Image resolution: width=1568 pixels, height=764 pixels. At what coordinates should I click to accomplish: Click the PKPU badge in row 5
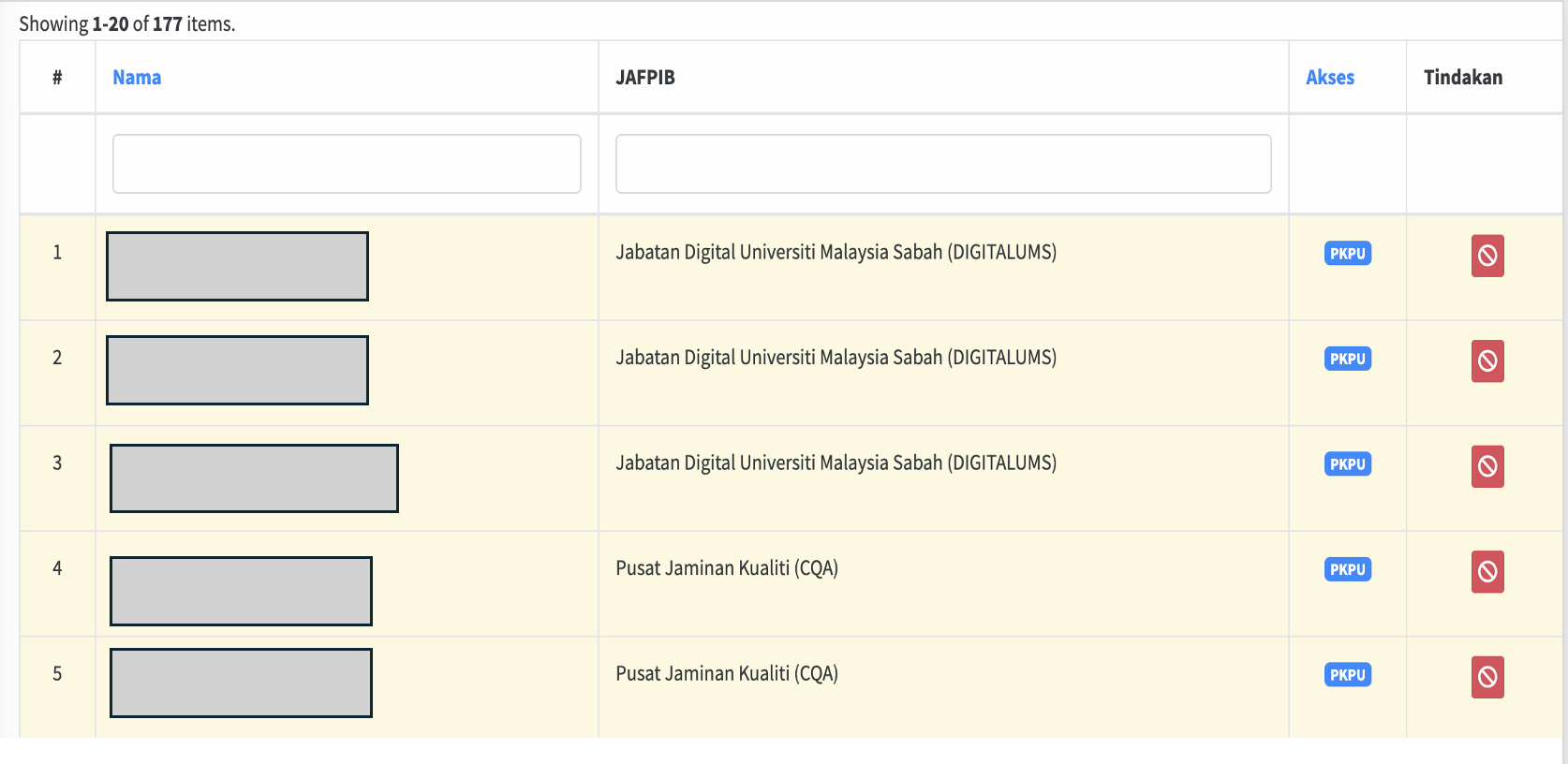point(1347,675)
